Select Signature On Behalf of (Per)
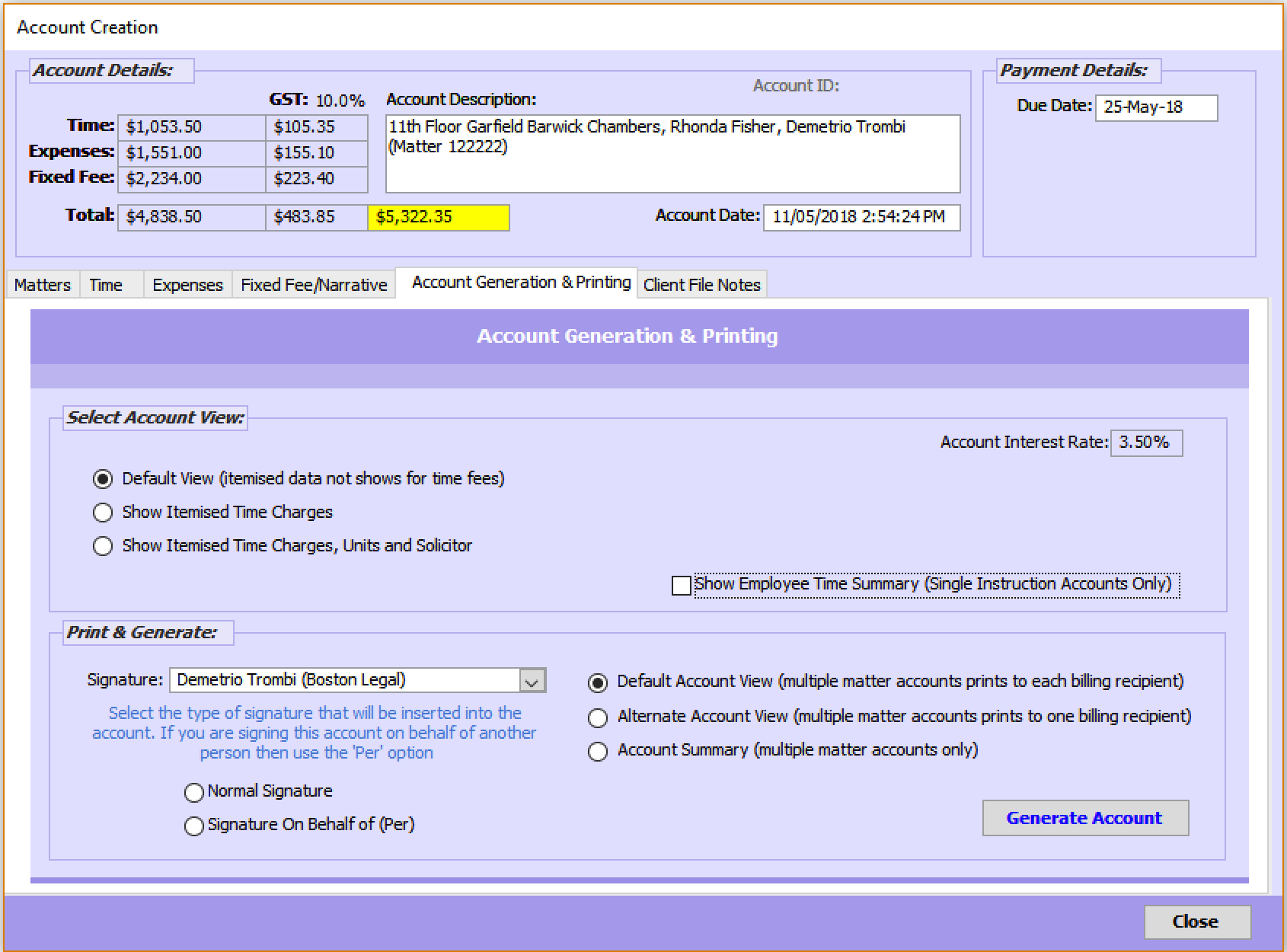This screenshot has width=1287, height=952. pyautogui.click(x=194, y=826)
